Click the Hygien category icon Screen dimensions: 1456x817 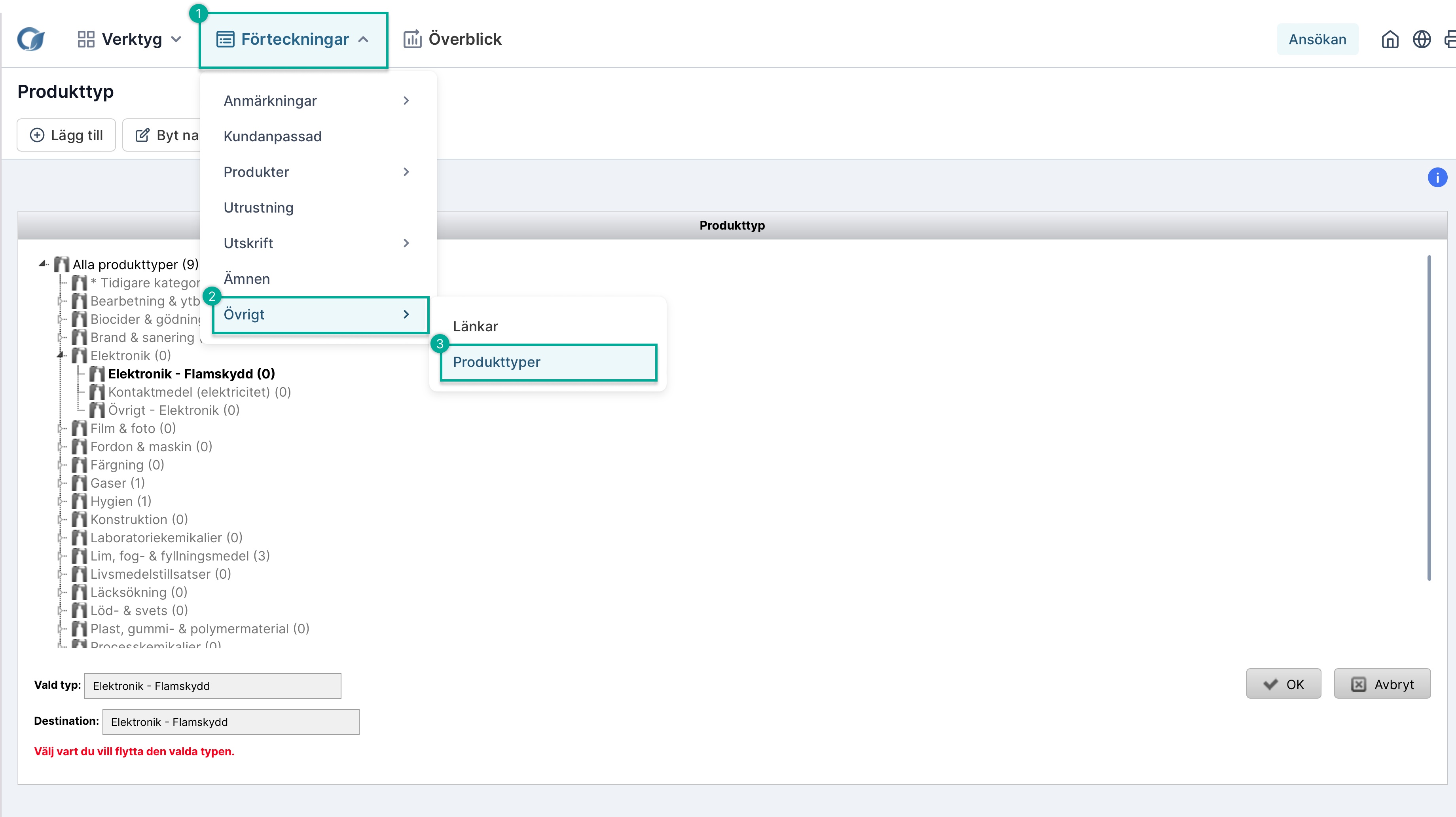click(x=80, y=501)
